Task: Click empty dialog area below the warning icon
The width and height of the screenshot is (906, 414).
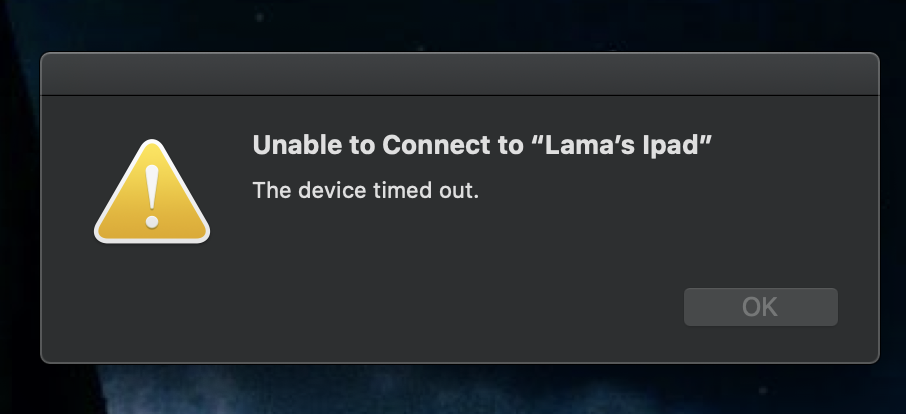Action: (x=152, y=300)
